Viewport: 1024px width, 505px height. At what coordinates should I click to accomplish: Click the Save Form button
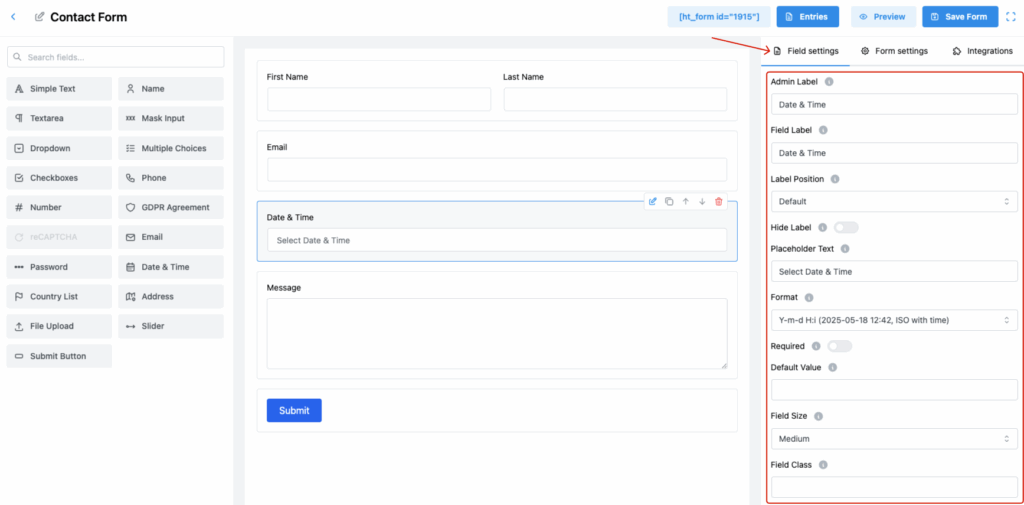coord(959,17)
